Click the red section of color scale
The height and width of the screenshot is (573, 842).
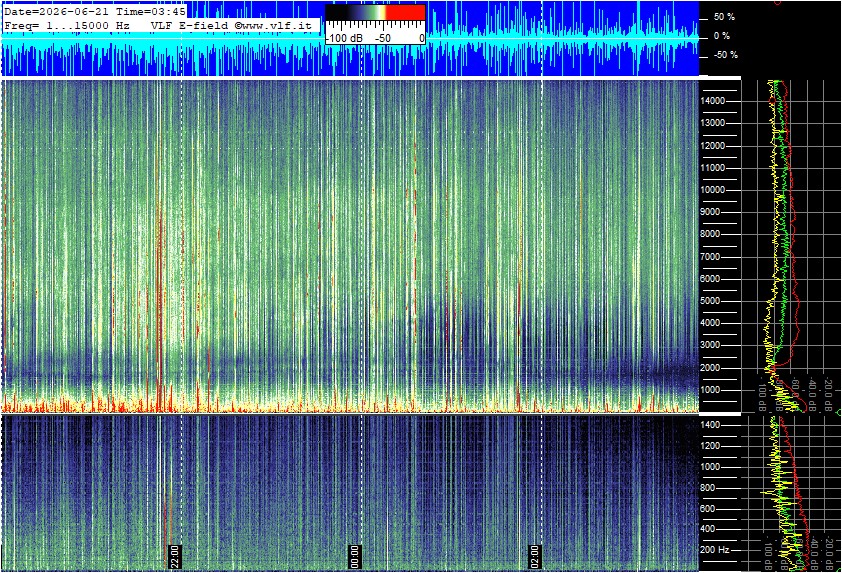tap(405, 13)
